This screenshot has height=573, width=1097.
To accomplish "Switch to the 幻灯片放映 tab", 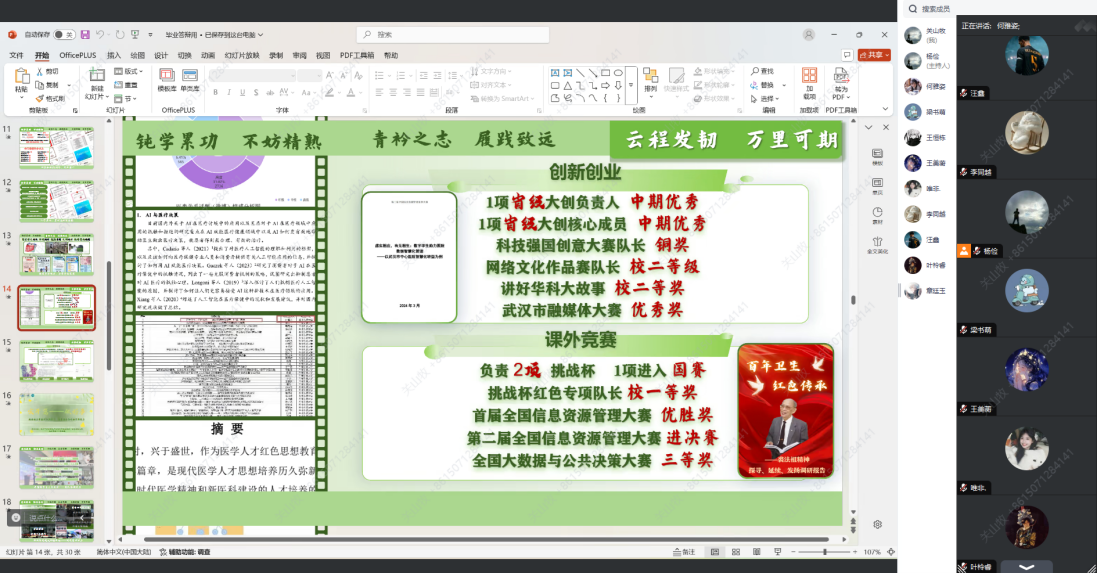I will coord(241,55).
